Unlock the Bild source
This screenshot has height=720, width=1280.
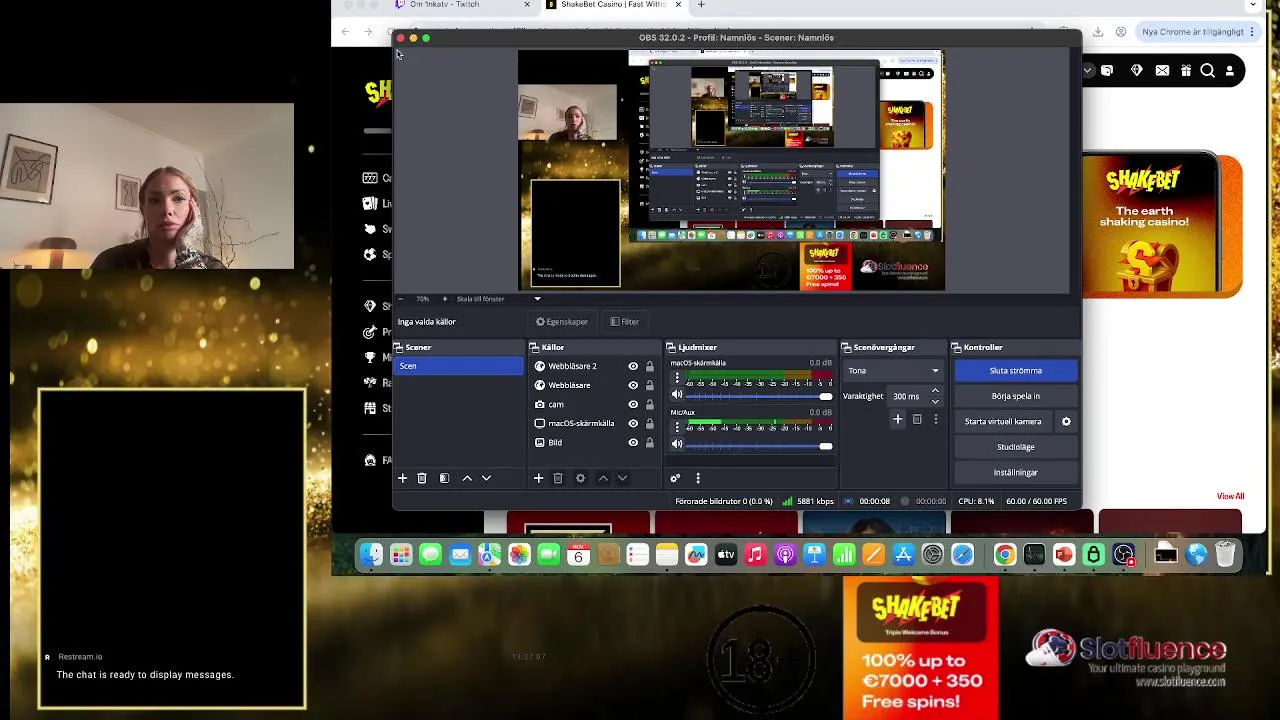(x=650, y=442)
